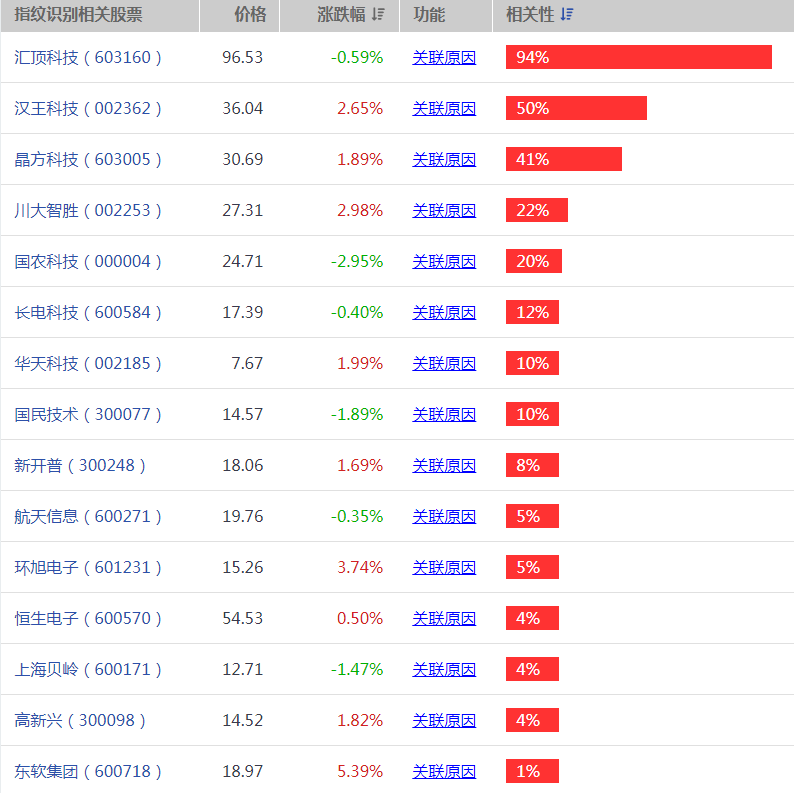
Task: Open the 华天科技 (002185) stock page
Action: tap(88, 364)
